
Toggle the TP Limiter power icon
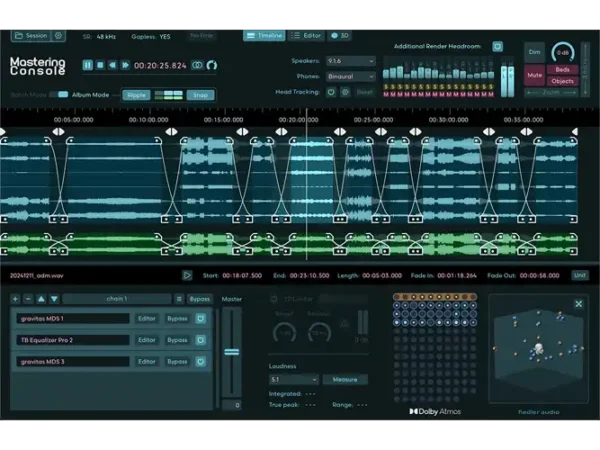pos(274,299)
